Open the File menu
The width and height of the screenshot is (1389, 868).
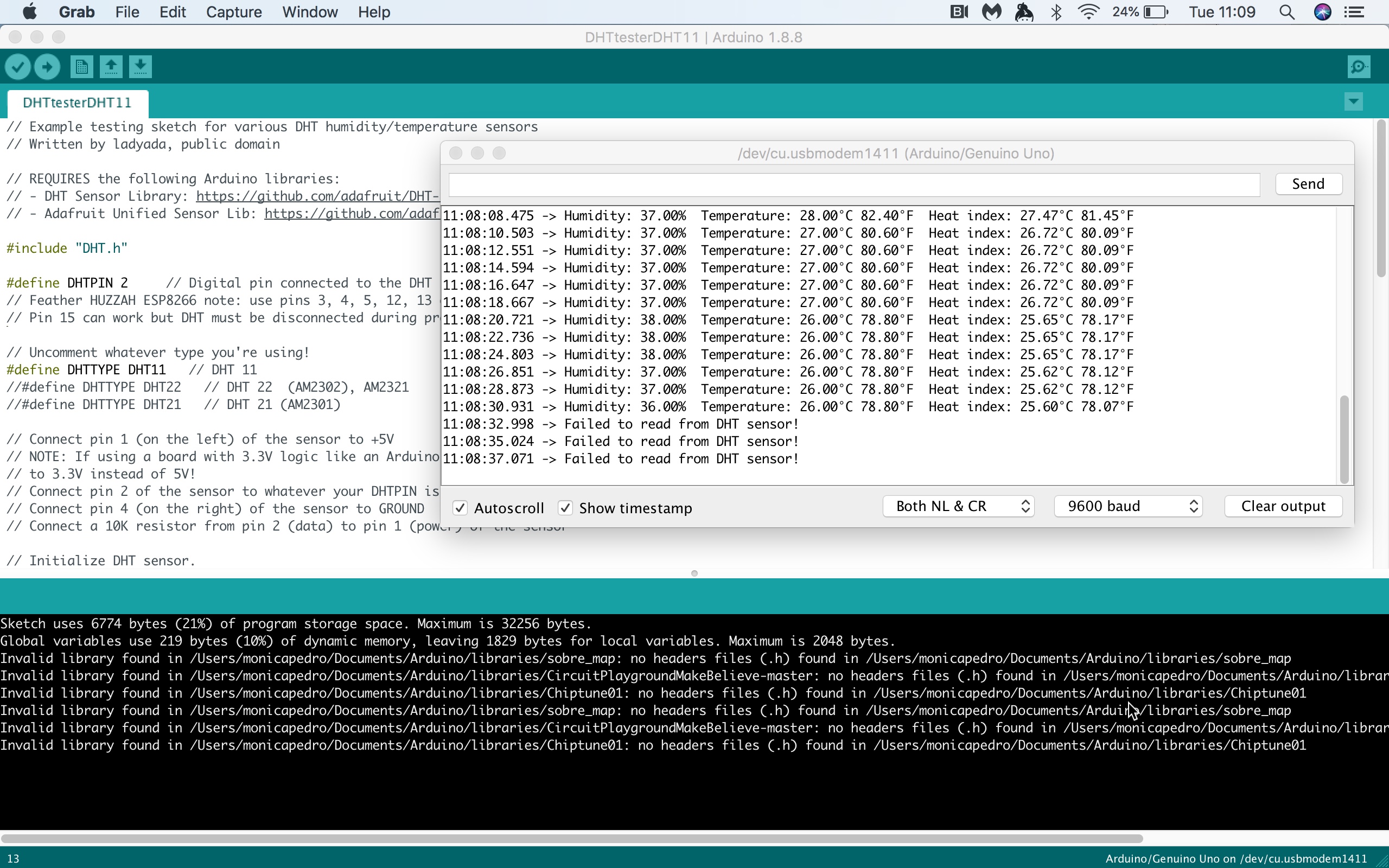[x=127, y=11]
